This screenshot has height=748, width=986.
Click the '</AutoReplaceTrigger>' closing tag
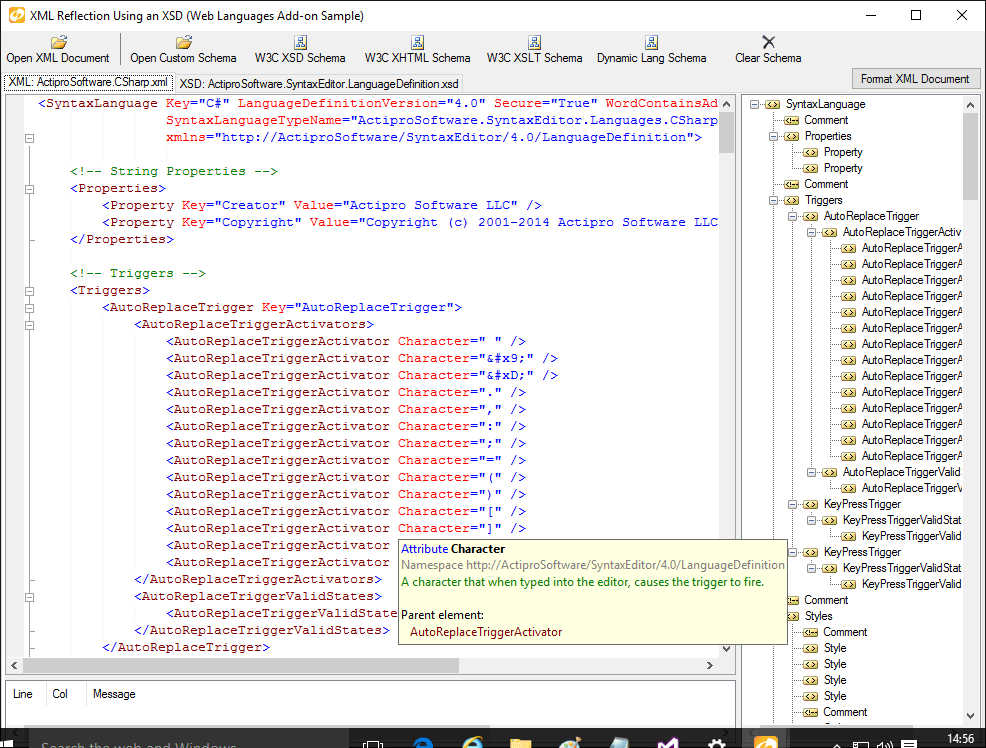click(186, 647)
